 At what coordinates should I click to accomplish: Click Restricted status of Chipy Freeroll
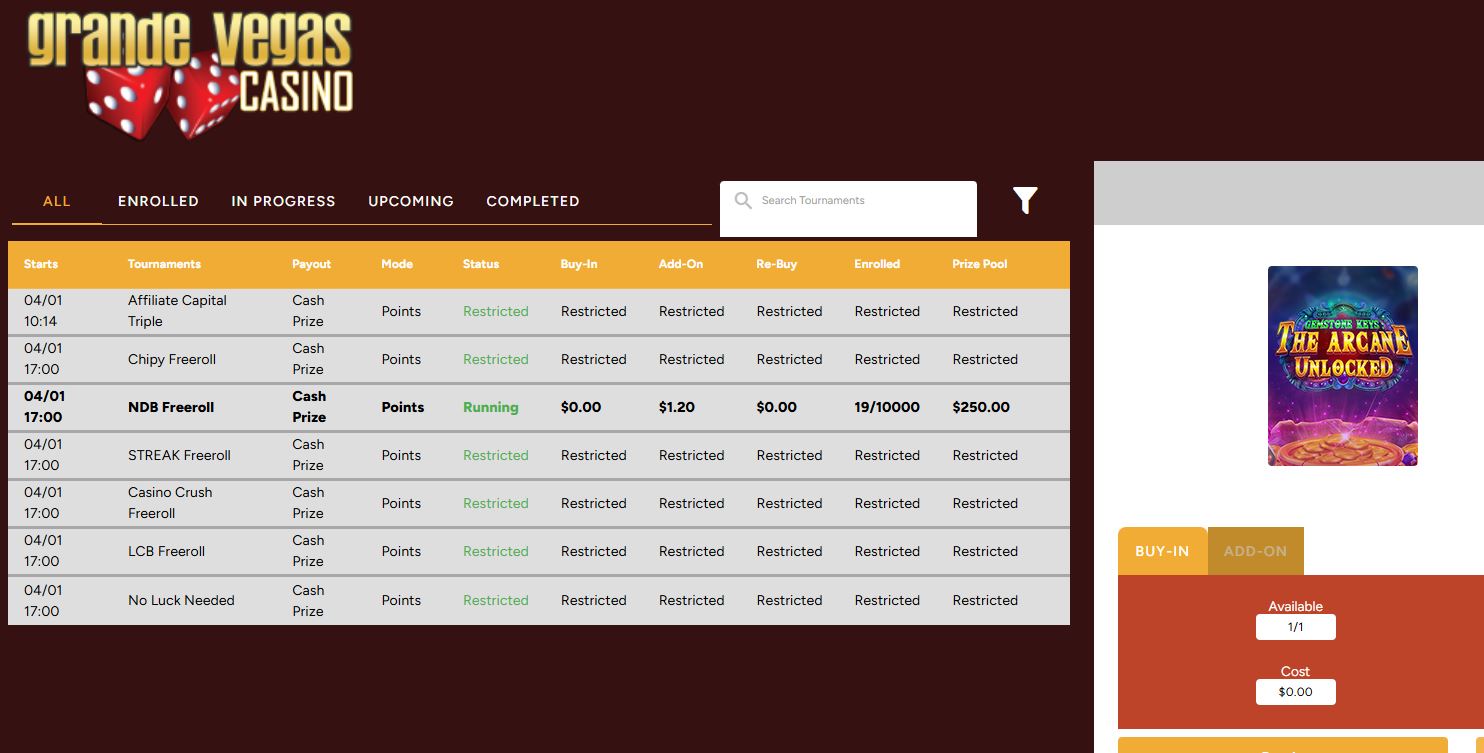coord(496,359)
